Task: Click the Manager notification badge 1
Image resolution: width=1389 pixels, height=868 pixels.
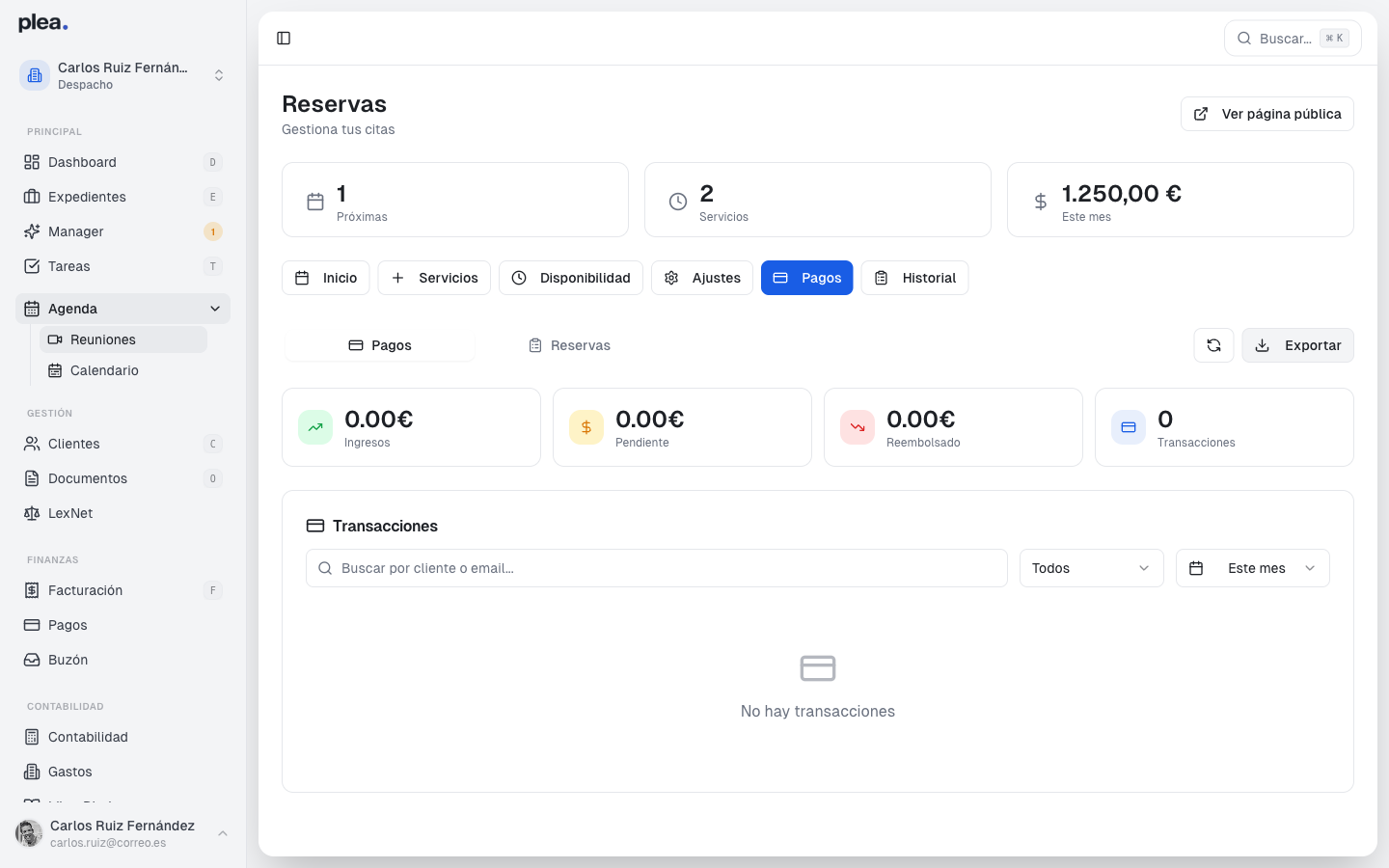Action: pos(213,231)
